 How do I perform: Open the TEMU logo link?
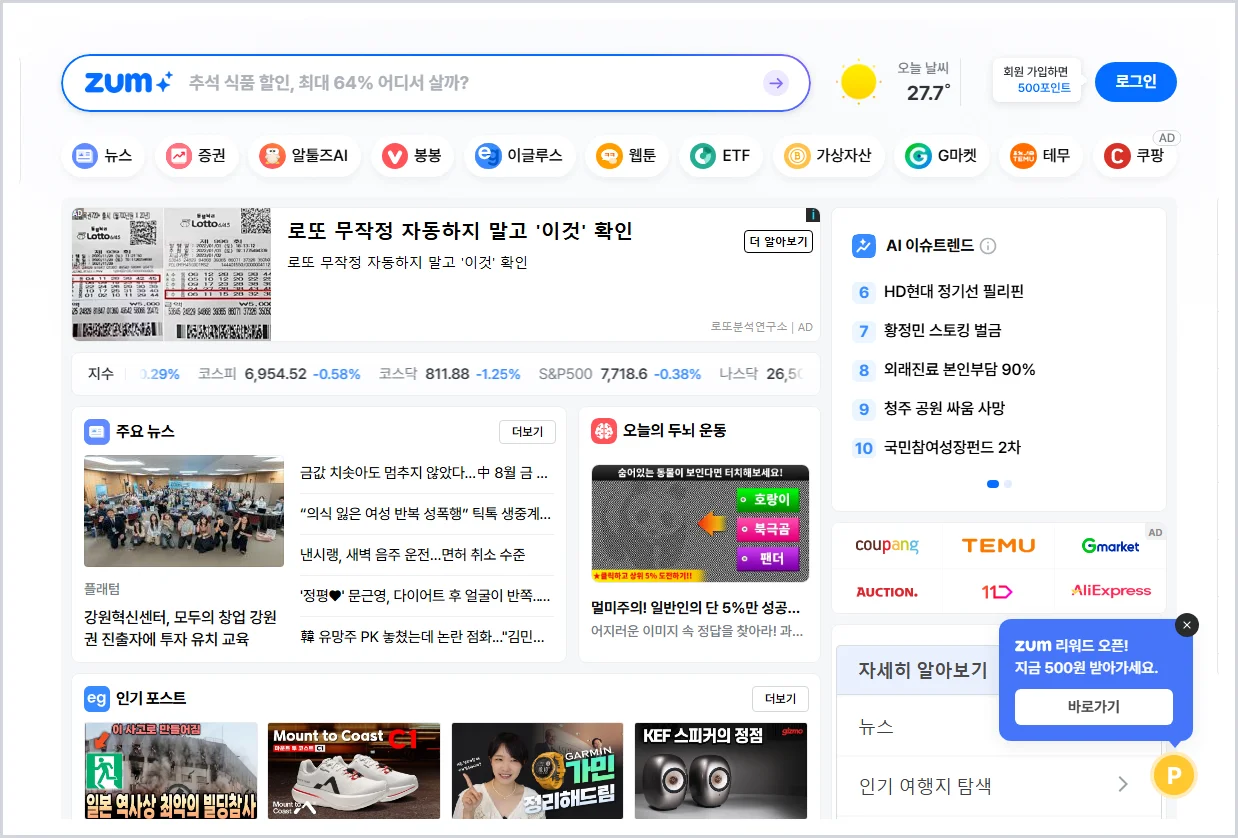(x=998, y=546)
